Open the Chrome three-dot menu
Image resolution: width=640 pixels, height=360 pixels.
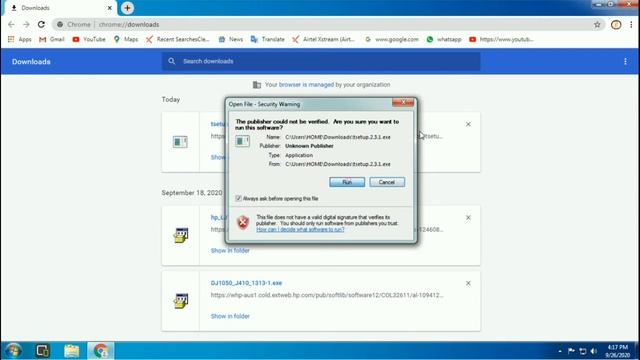pos(631,24)
